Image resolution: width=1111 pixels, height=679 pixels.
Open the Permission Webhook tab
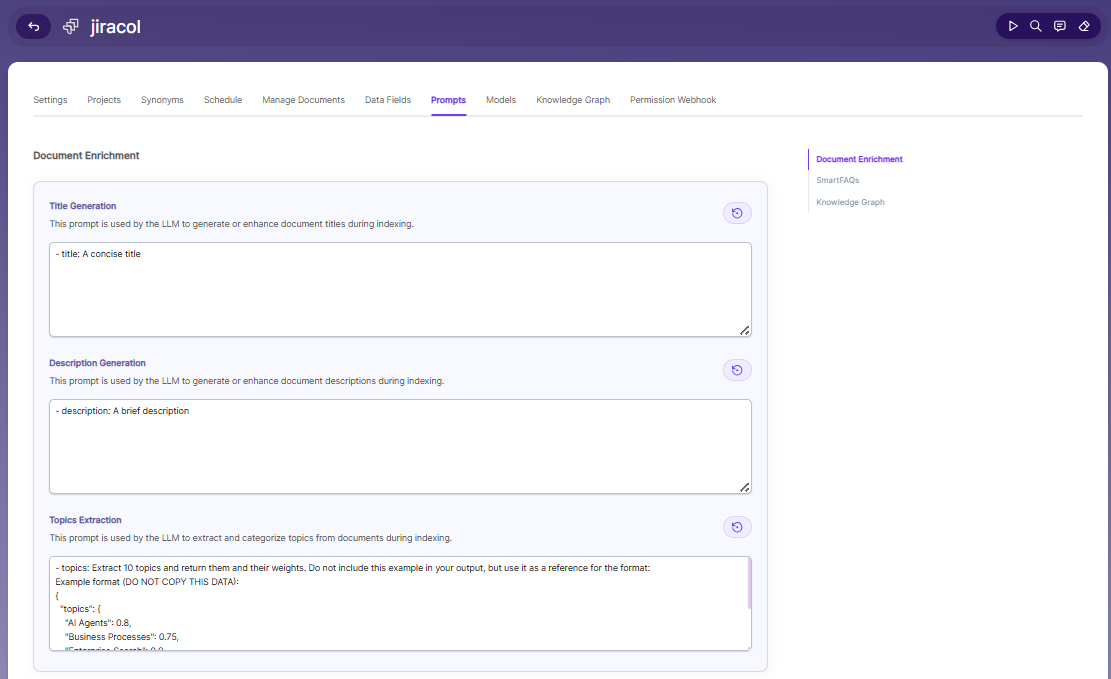pos(673,100)
